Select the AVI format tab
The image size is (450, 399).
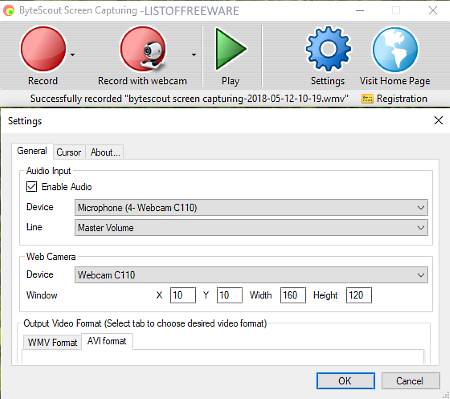[107, 341]
